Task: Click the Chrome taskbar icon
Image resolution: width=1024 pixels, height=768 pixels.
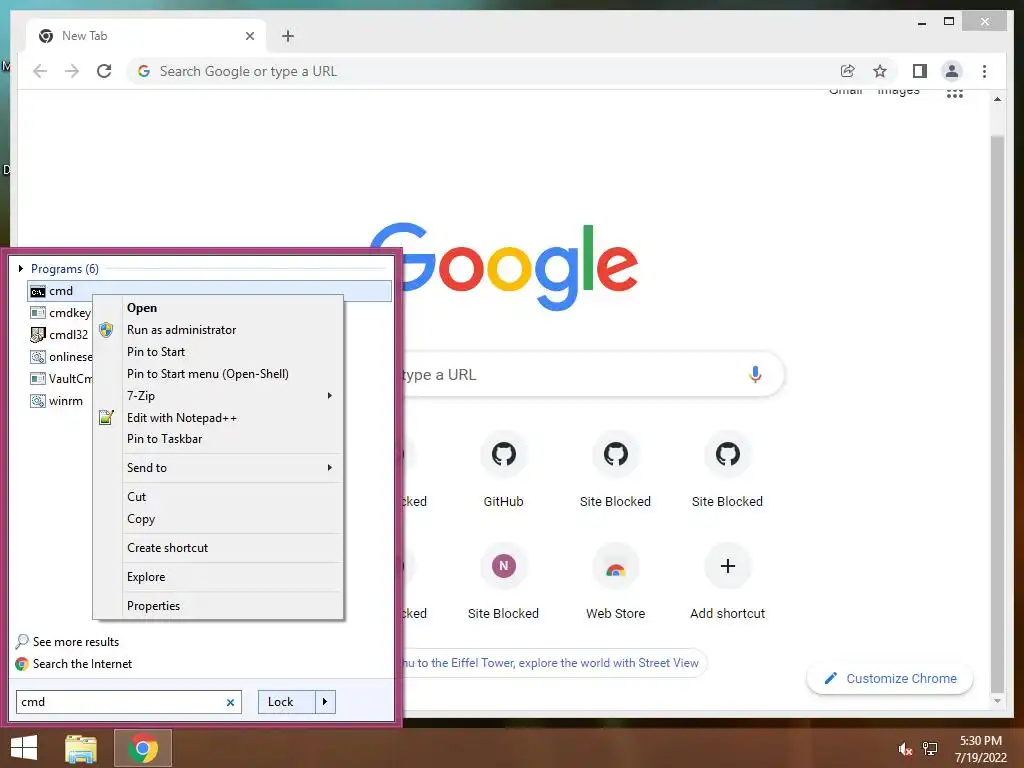Action: [x=143, y=748]
